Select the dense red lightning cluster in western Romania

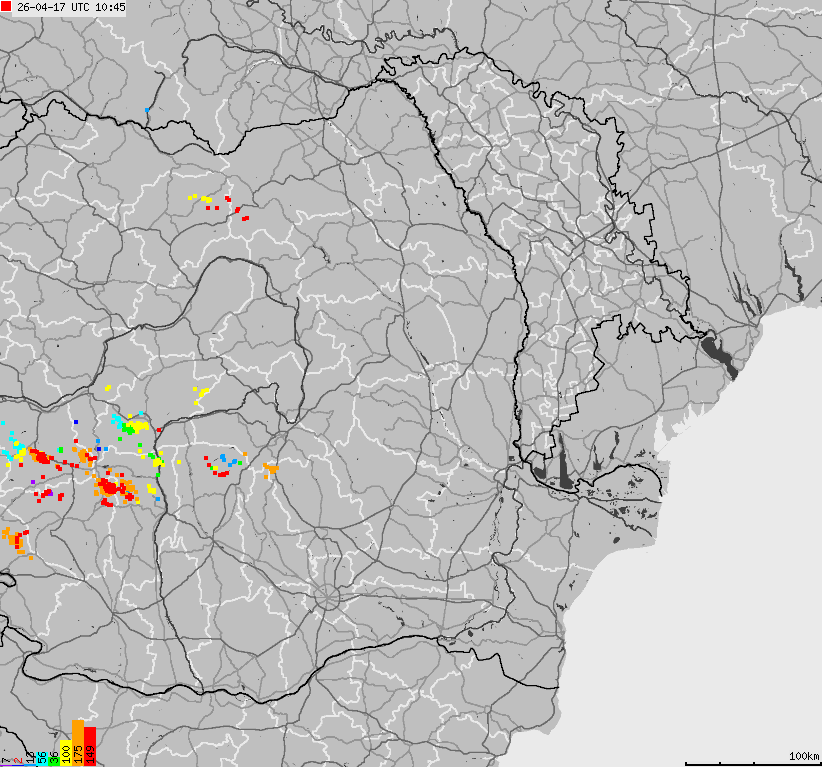pos(110,488)
